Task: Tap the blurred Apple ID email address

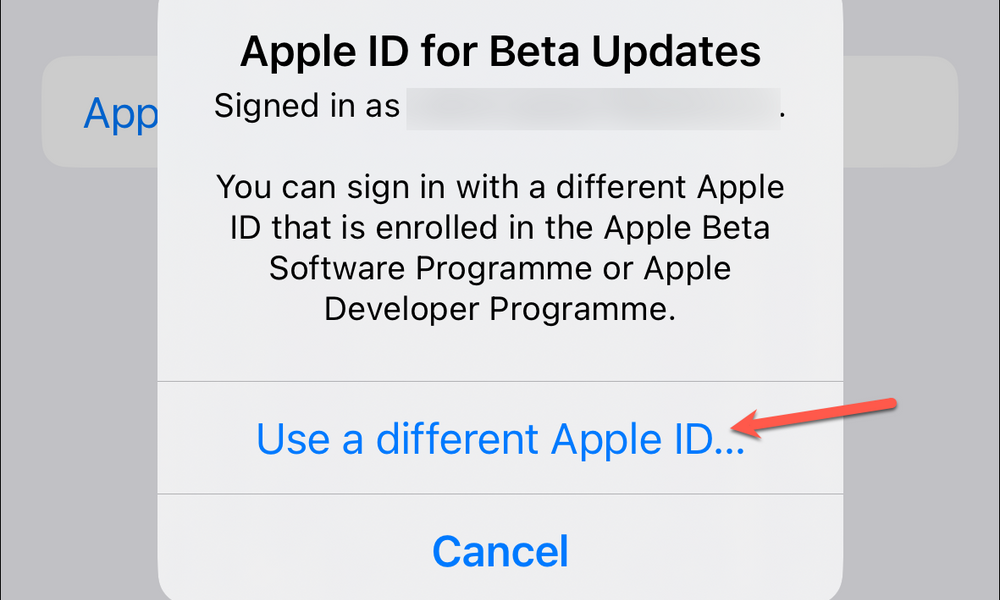Action: tap(593, 108)
